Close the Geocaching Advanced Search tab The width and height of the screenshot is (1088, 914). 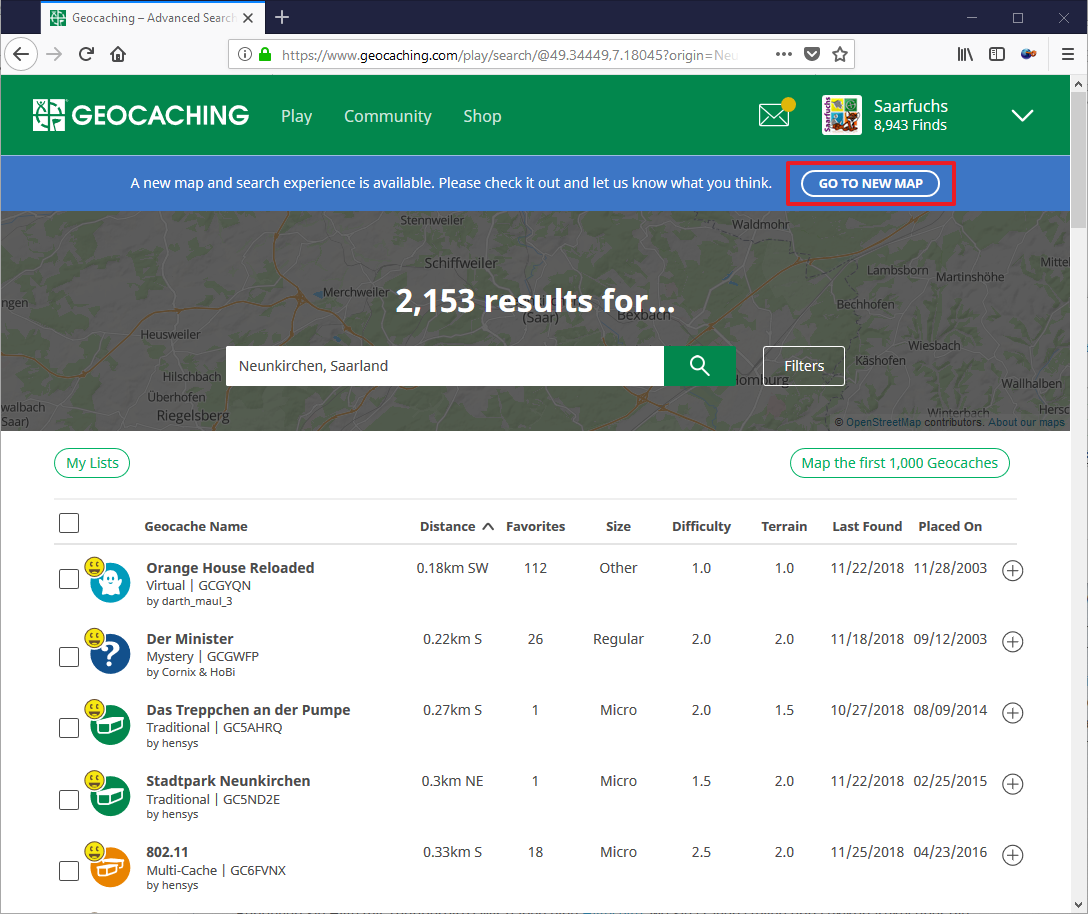[248, 18]
